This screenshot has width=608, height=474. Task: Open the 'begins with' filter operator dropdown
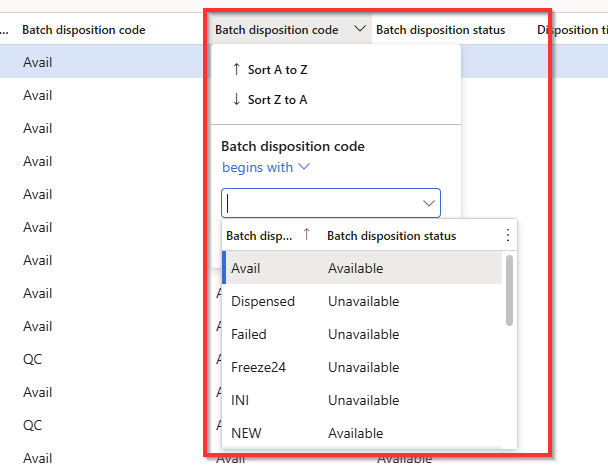point(266,168)
